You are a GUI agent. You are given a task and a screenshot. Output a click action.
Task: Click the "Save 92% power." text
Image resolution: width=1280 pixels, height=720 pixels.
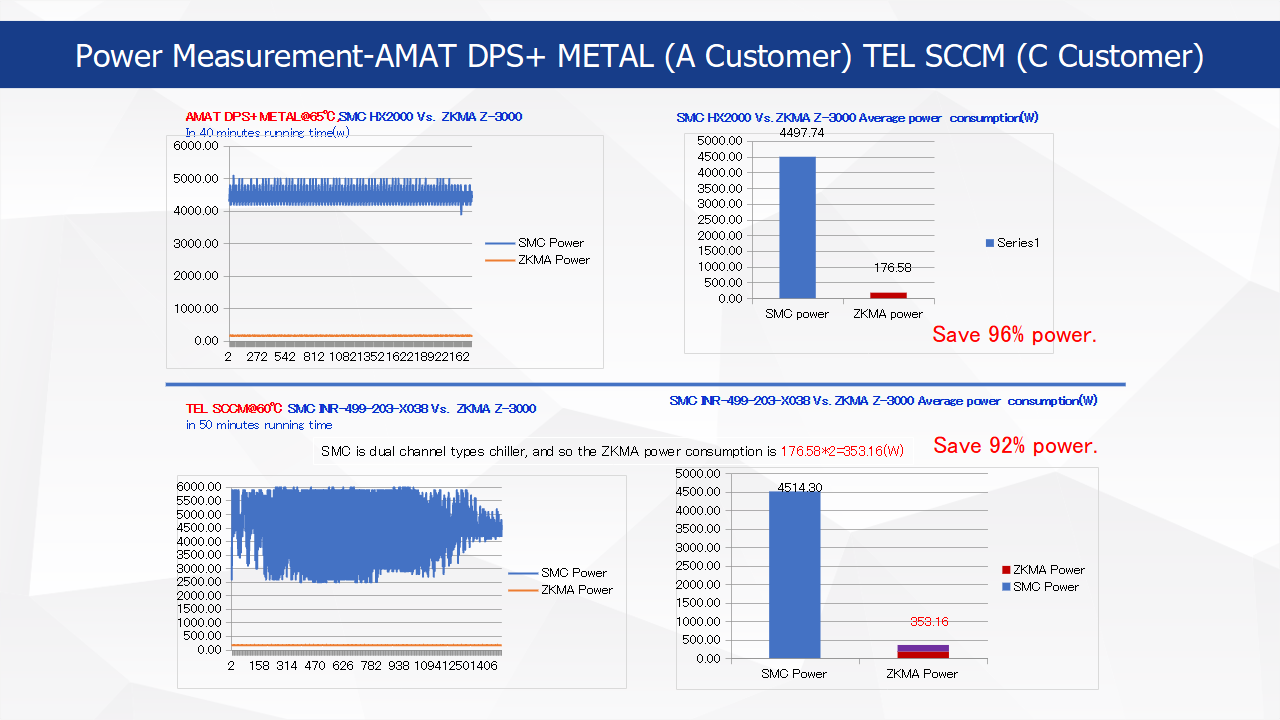click(x=1015, y=446)
